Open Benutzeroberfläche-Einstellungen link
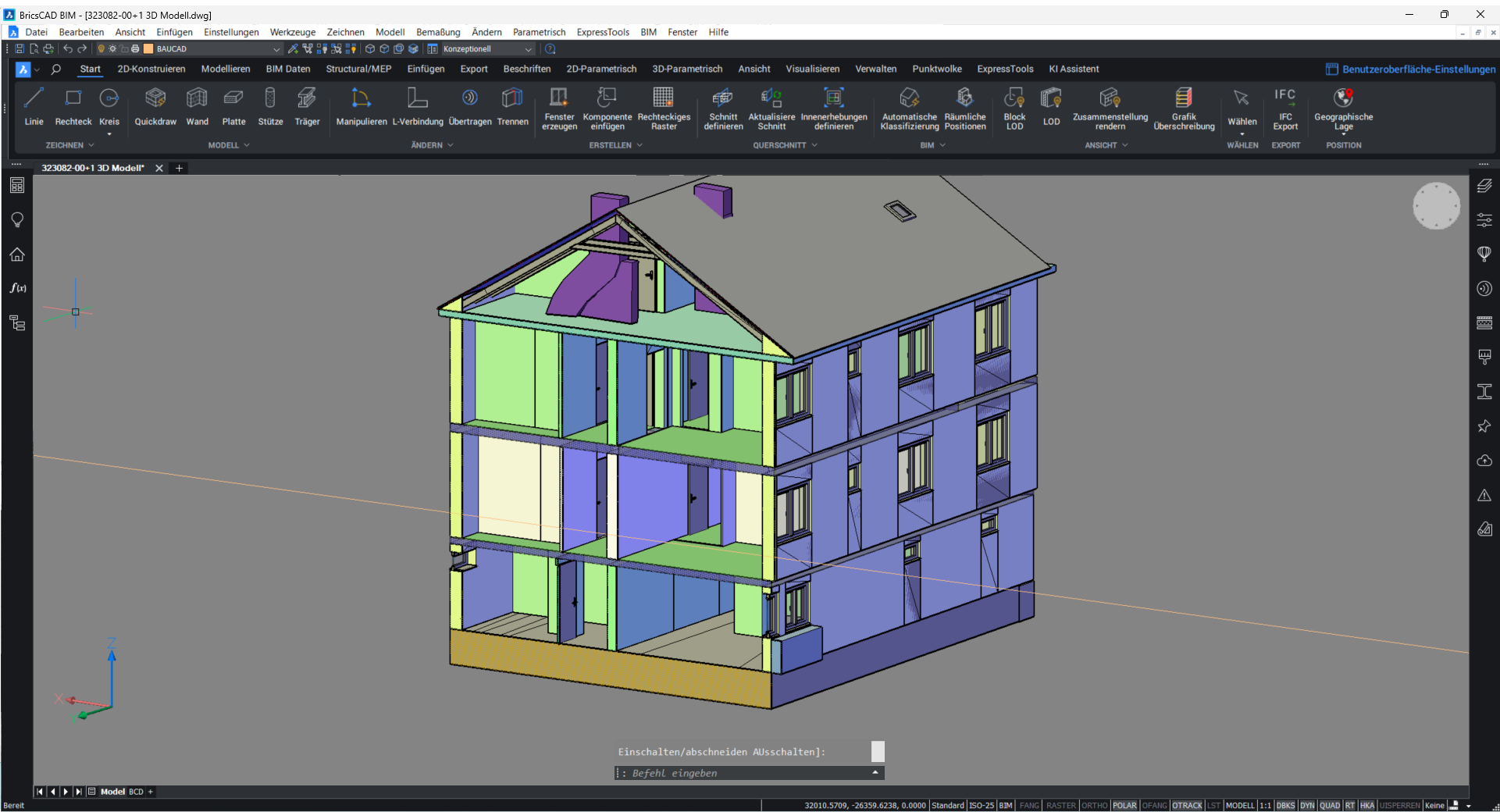The image size is (1500, 812). point(1411,69)
